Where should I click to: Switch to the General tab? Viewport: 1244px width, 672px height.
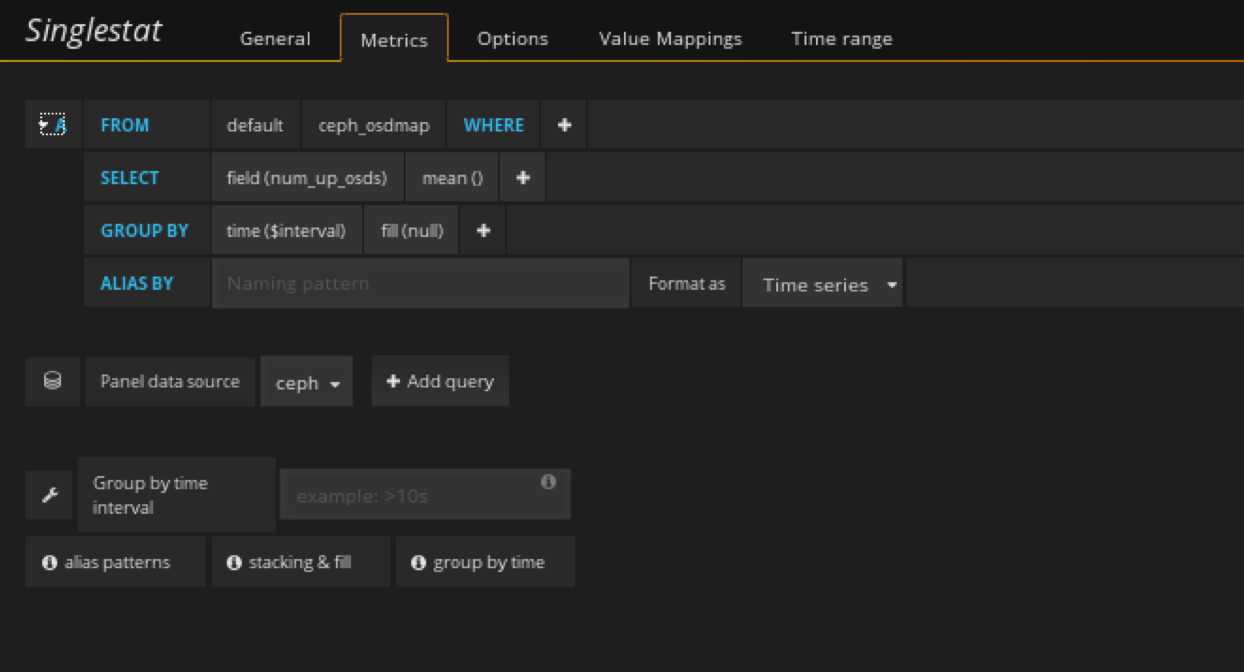click(275, 39)
